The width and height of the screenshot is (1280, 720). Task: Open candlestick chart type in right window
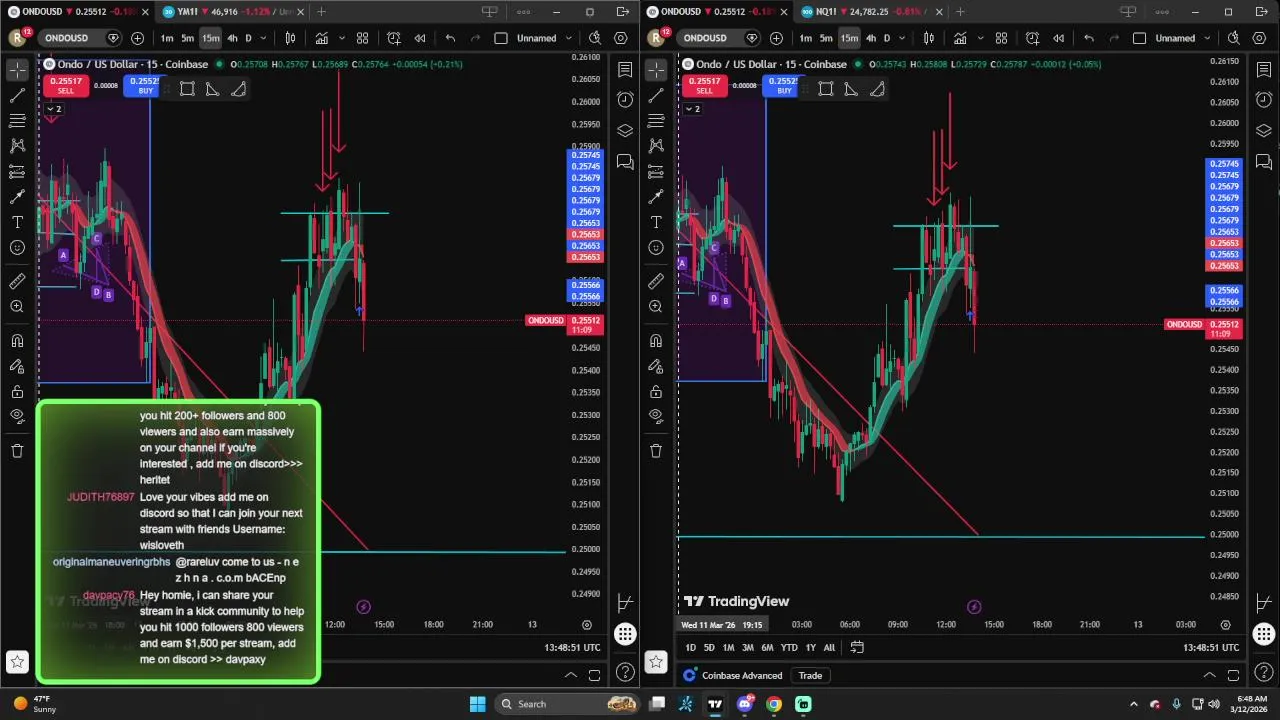coord(929,38)
